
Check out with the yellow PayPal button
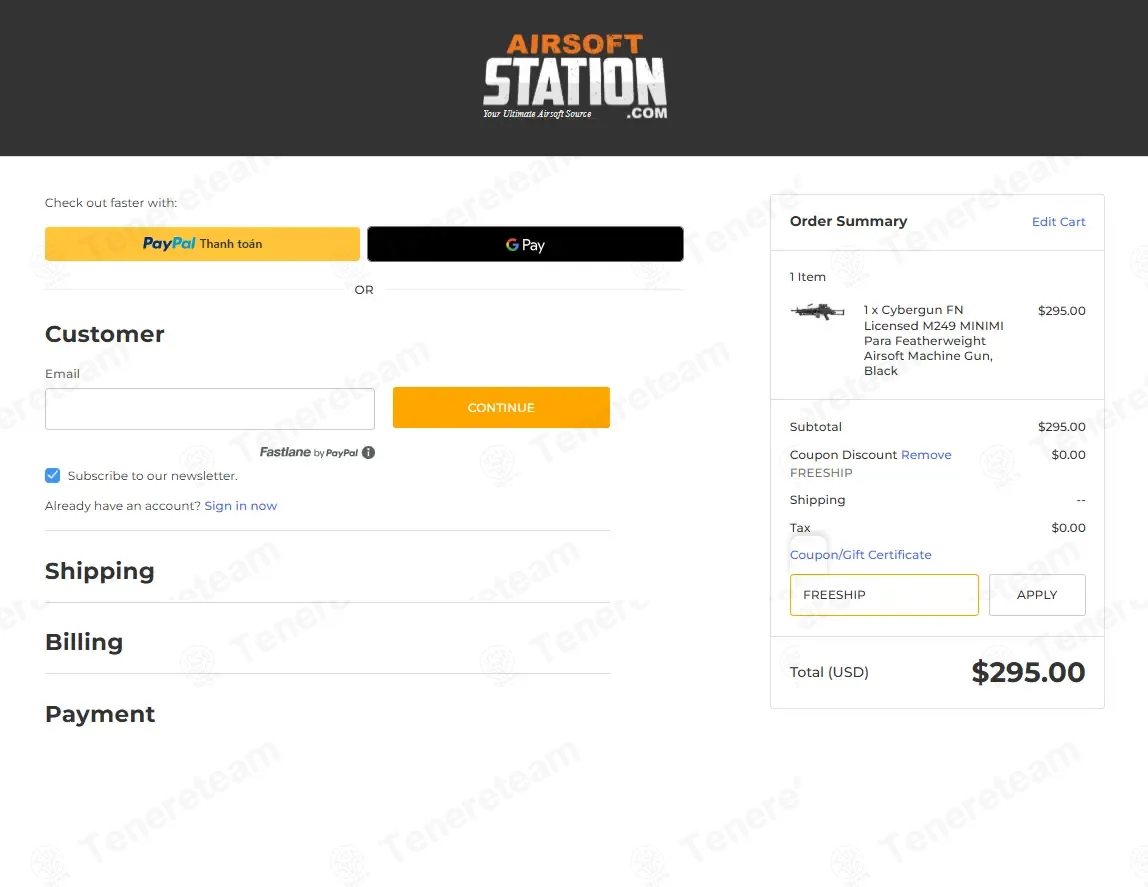[202, 244]
